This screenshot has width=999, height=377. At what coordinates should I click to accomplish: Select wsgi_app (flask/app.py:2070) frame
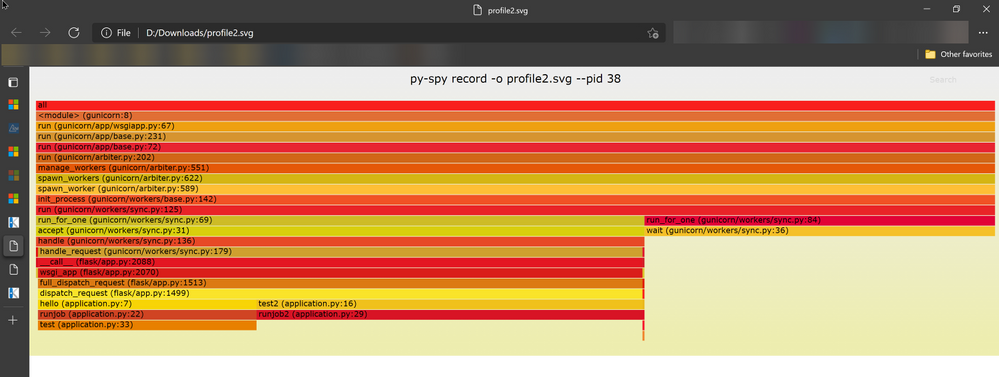click(x=341, y=273)
